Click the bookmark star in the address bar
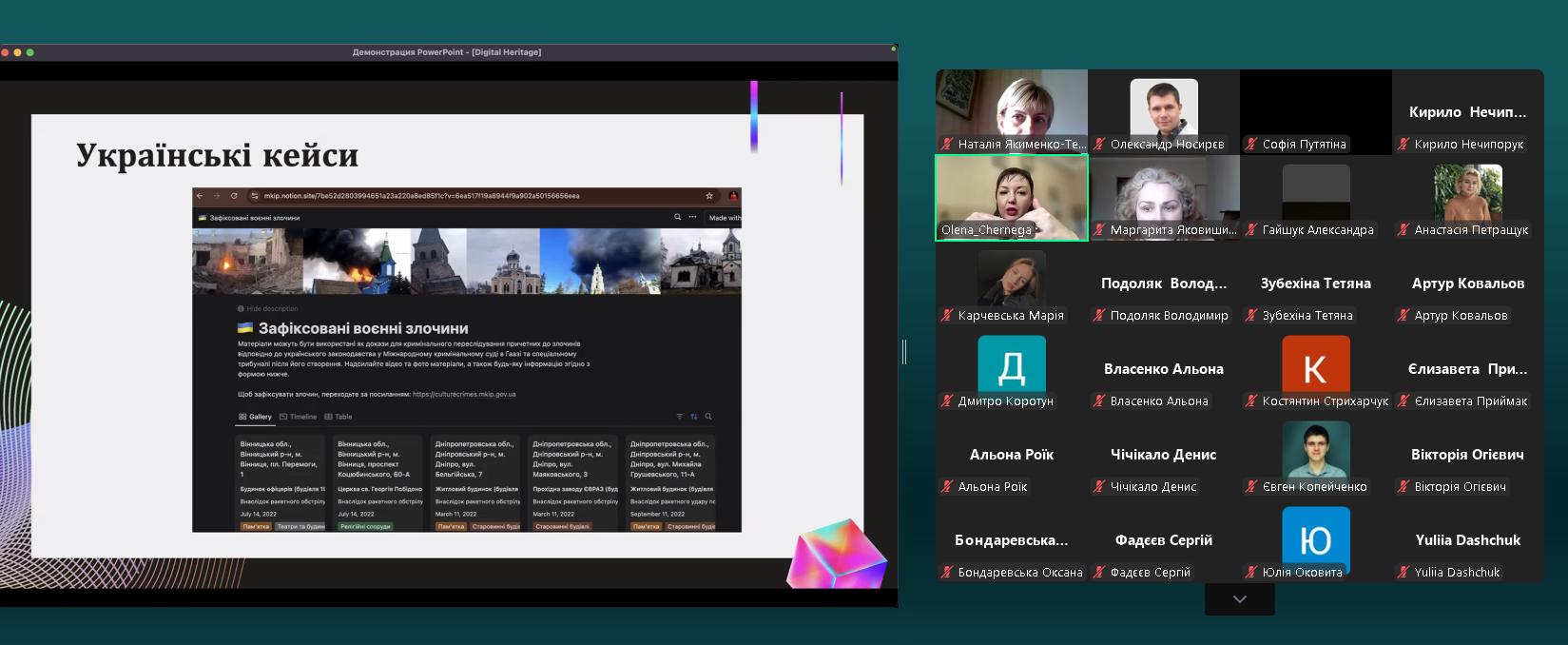1568x645 pixels. click(709, 196)
